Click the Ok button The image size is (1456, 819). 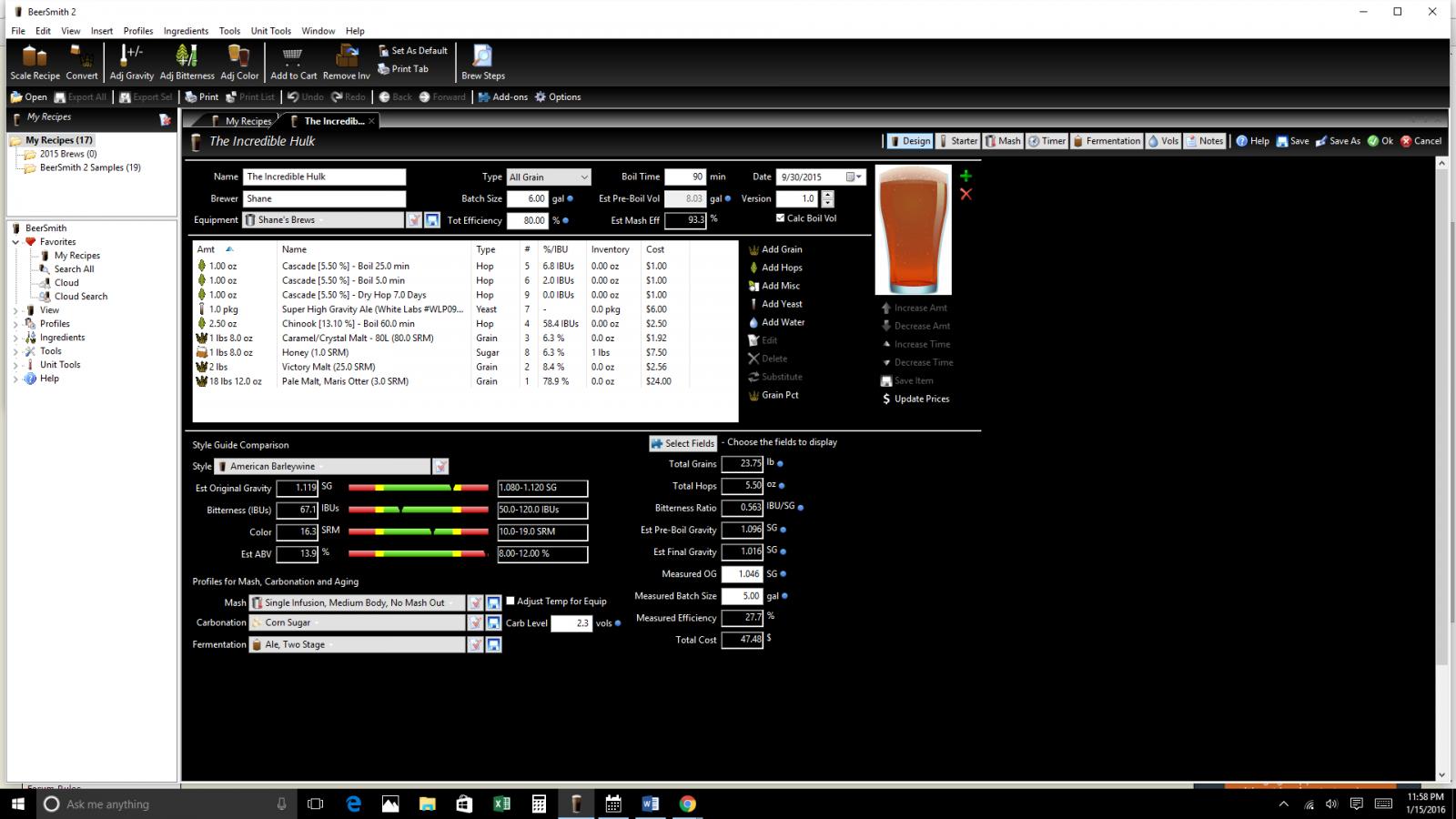[x=1380, y=141]
